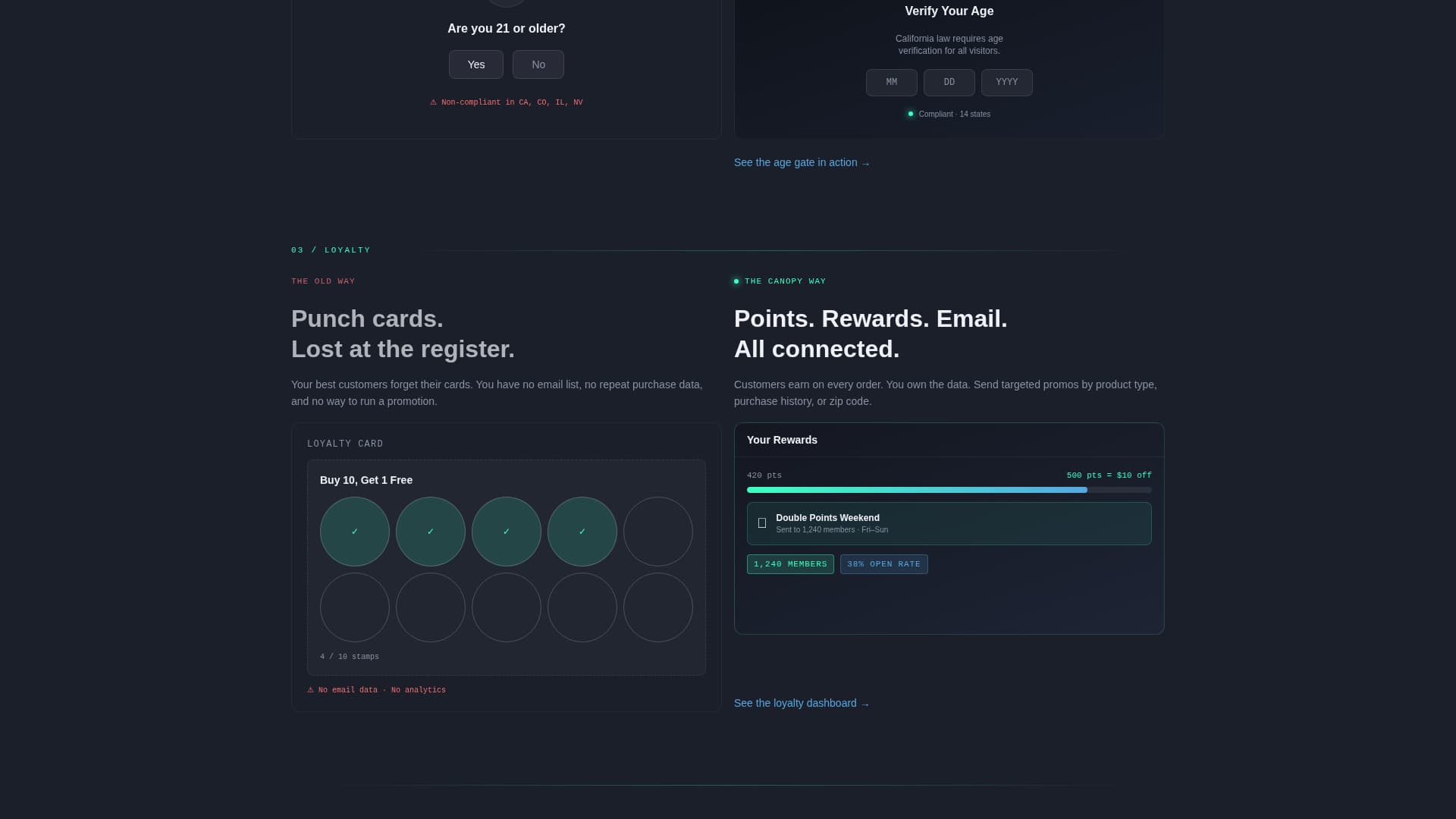Click the warning icon before 'Non-compliant in CA, CO, IL, NV'
Viewport: 1456px width, 819px height.
coord(434,102)
